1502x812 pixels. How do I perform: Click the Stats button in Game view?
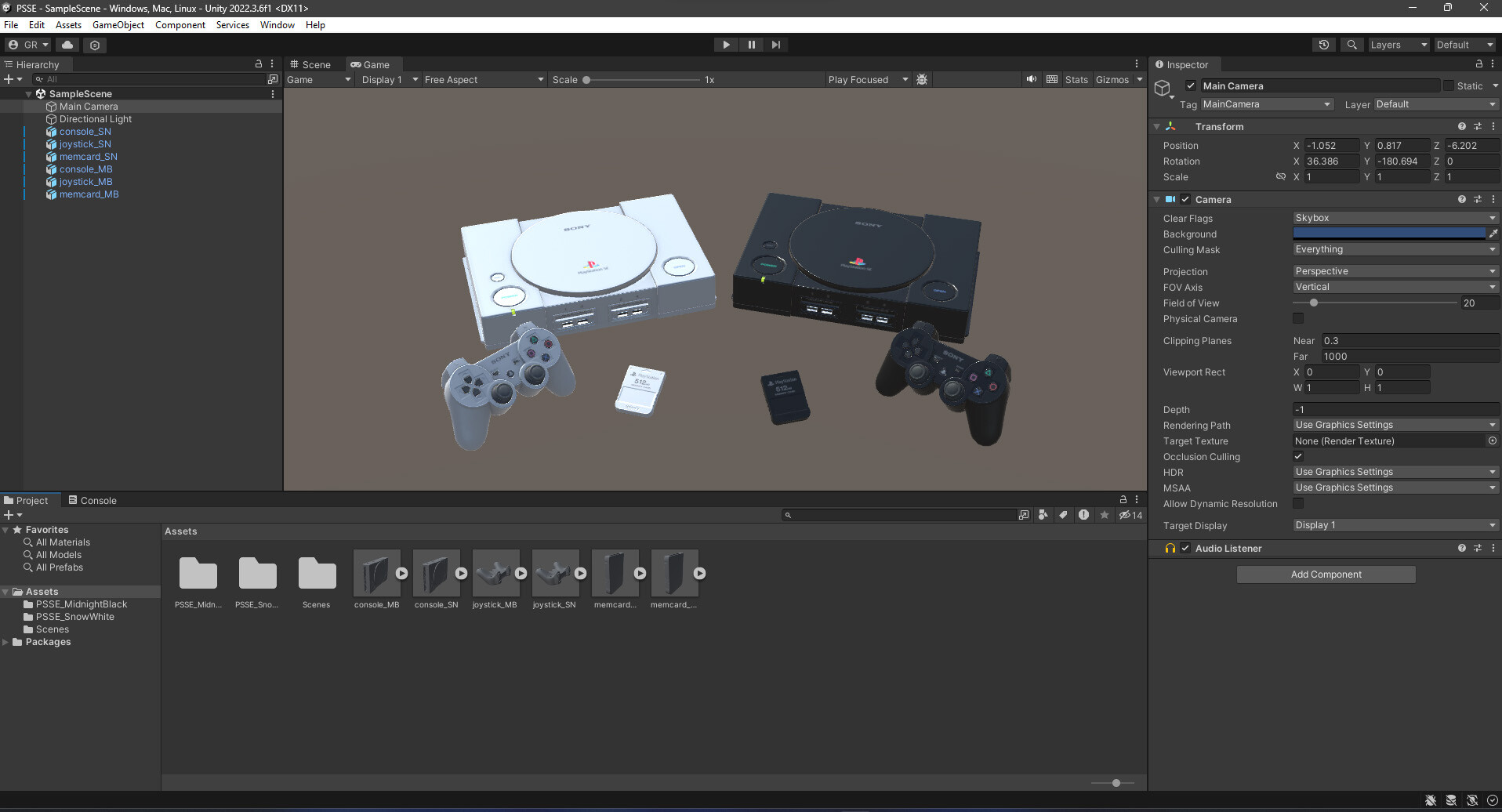tap(1076, 79)
